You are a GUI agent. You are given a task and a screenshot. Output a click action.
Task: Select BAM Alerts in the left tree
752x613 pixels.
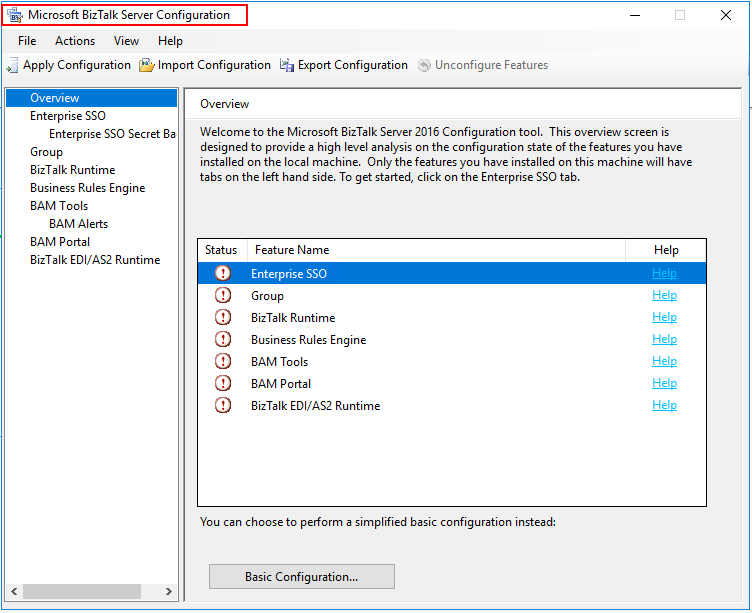(x=78, y=224)
